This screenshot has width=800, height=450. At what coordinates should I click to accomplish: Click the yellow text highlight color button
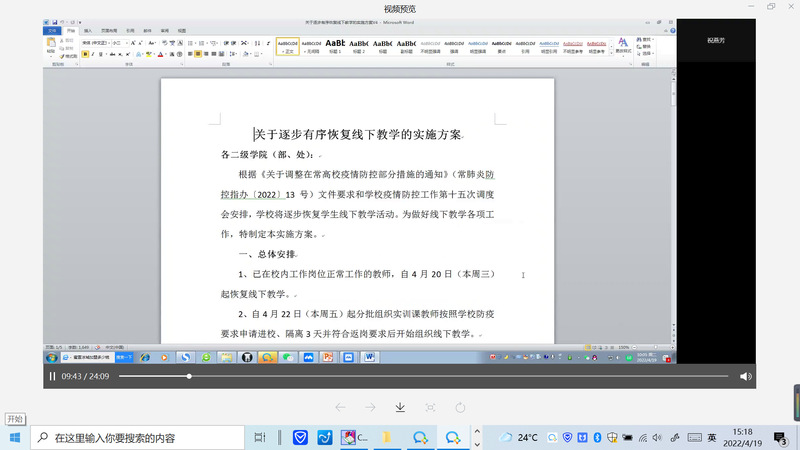click(148, 54)
